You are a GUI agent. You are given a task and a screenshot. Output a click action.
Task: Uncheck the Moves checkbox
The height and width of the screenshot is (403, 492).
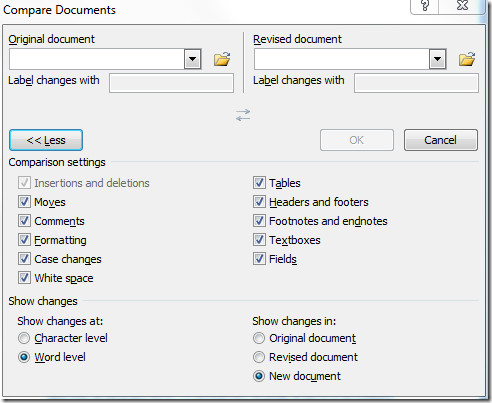point(24,202)
